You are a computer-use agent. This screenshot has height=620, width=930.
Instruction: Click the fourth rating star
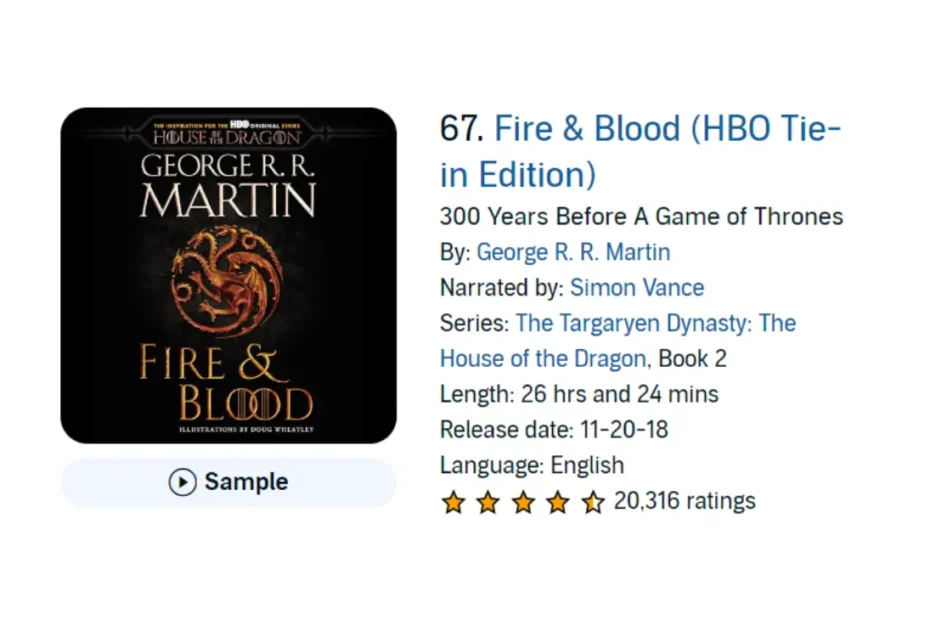(557, 502)
